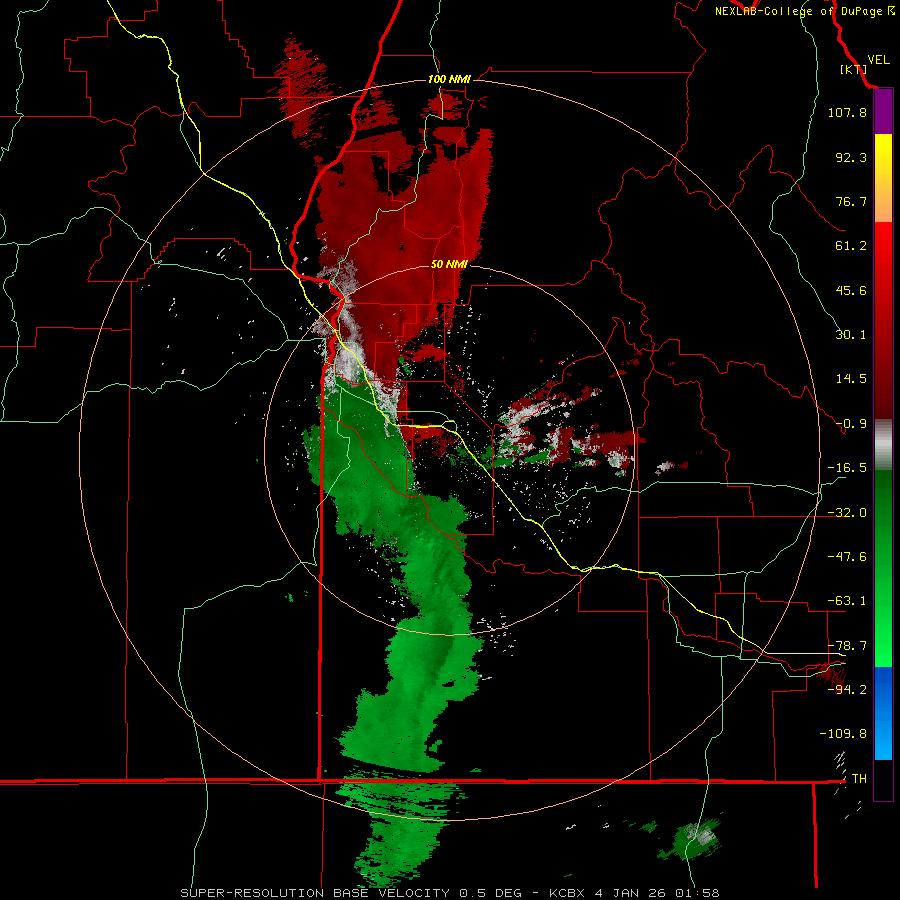Screen dimensions: 900x900
Task: Click the 30.1 velocity scale value
Action: point(851,335)
